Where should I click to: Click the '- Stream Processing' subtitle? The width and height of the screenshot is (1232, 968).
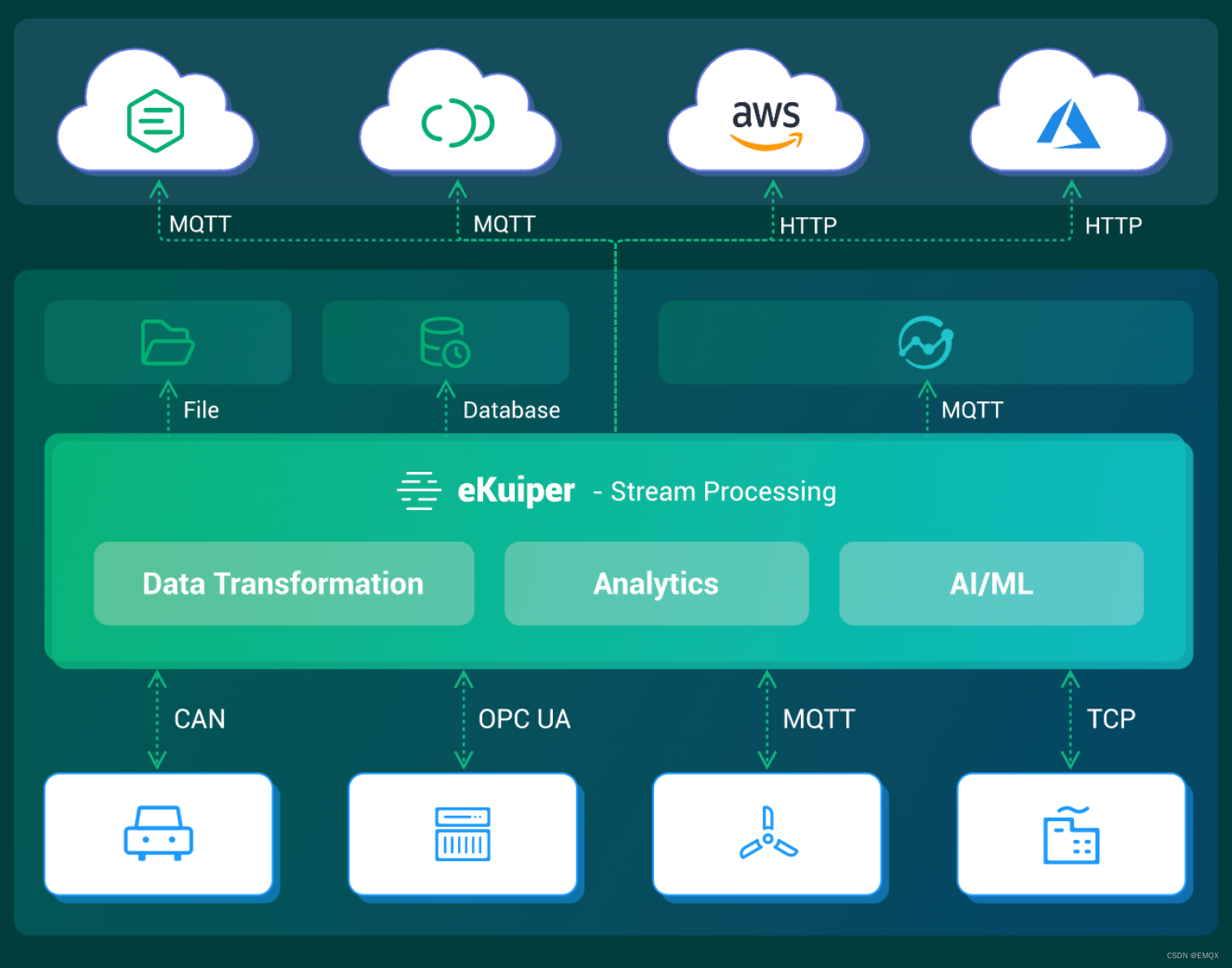(715, 491)
